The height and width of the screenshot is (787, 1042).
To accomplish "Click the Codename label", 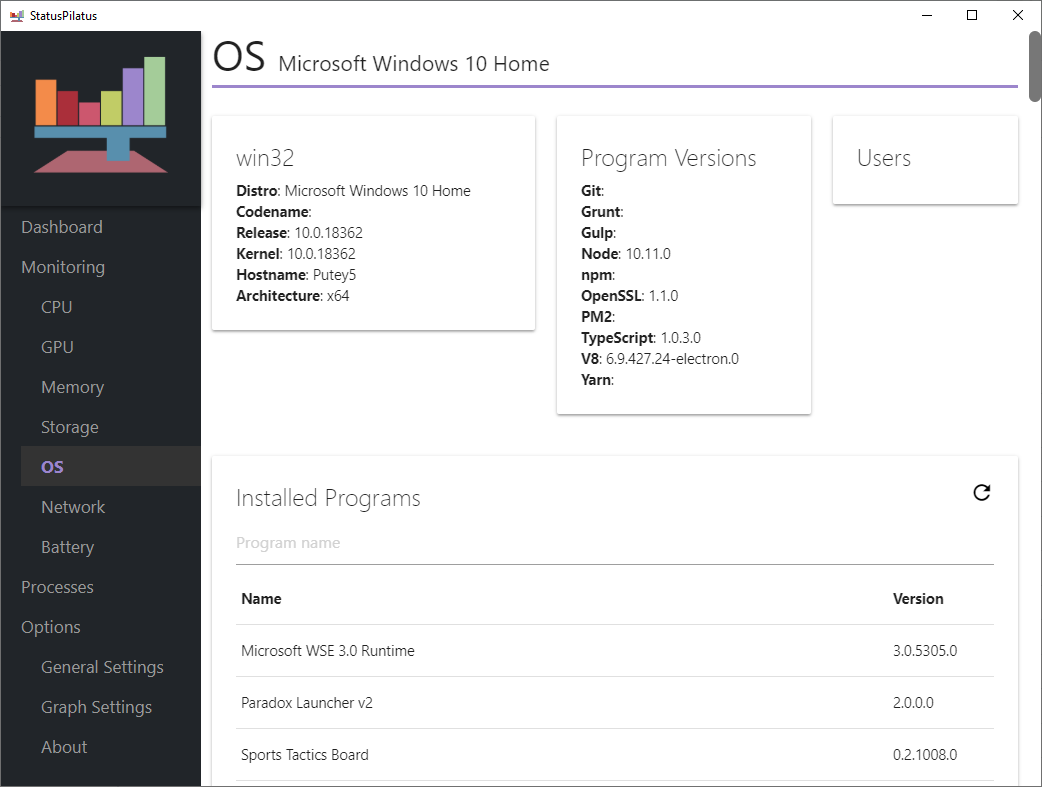I will 274,212.
